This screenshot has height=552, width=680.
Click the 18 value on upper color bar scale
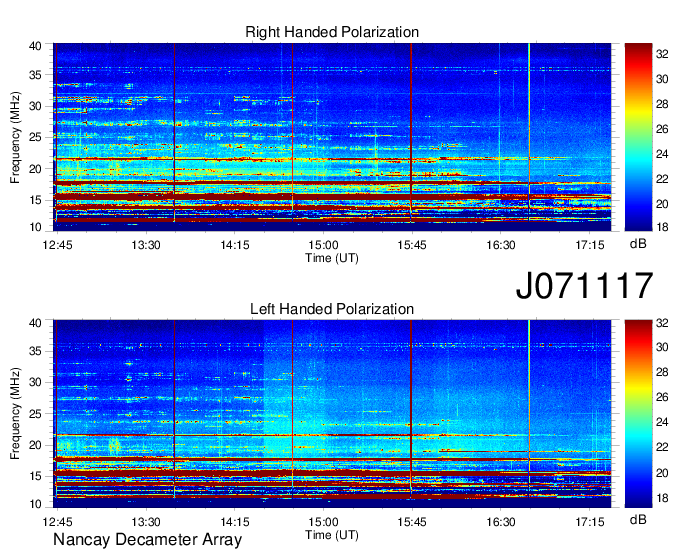coord(662,227)
